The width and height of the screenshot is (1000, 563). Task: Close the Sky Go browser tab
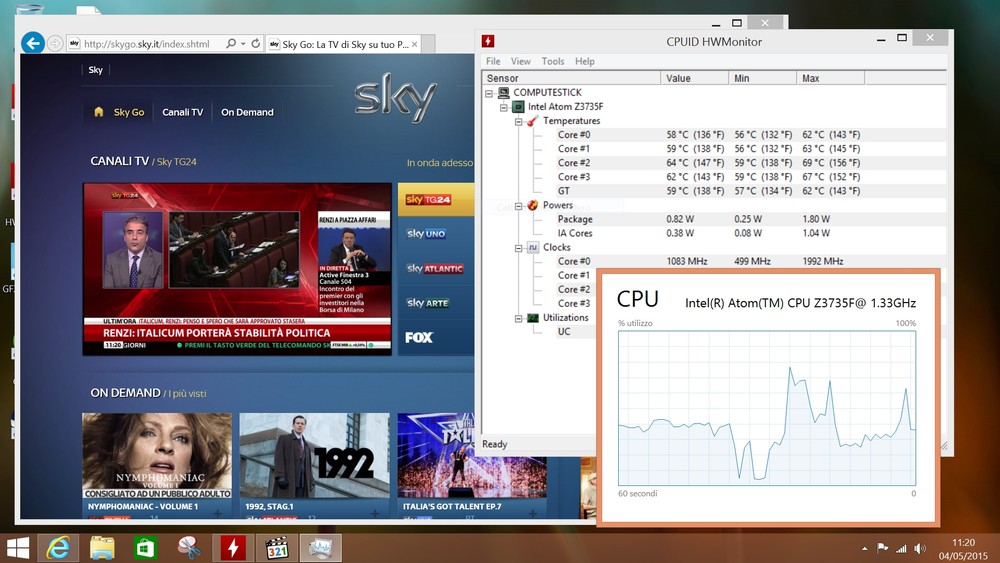[x=415, y=44]
